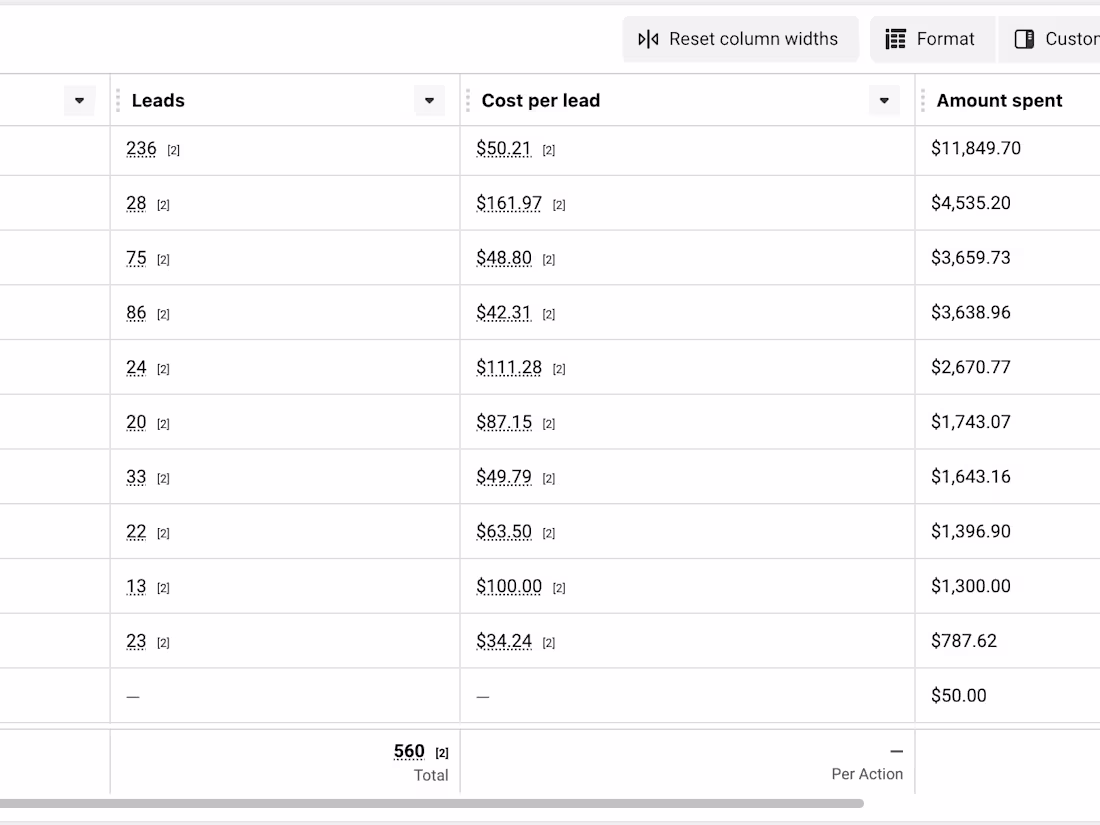Viewport: 1100px width, 825px height.
Task: Click footnote marker beside $161.97 cost
Action: [559, 205]
